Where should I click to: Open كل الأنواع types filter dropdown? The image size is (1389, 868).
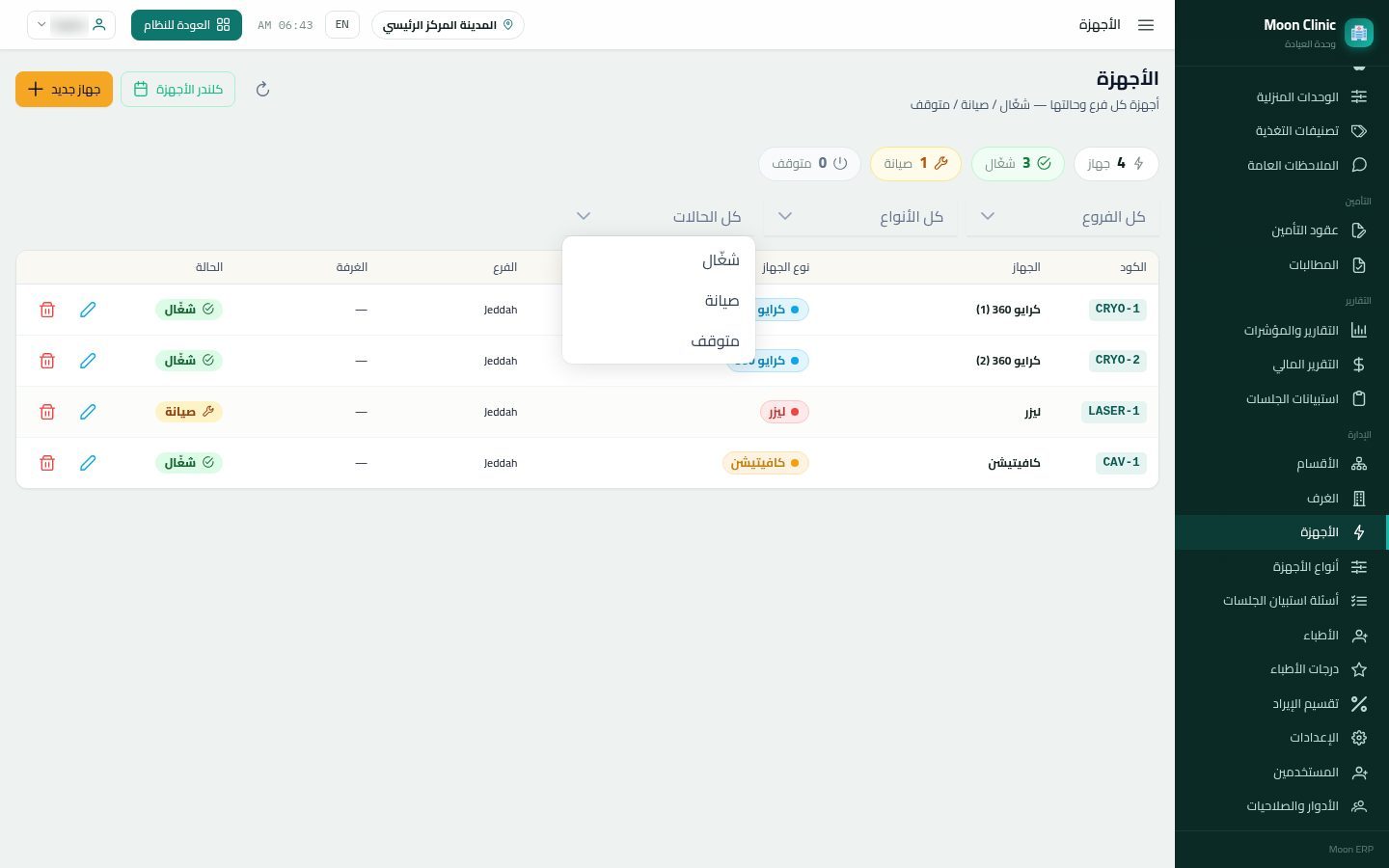860,217
